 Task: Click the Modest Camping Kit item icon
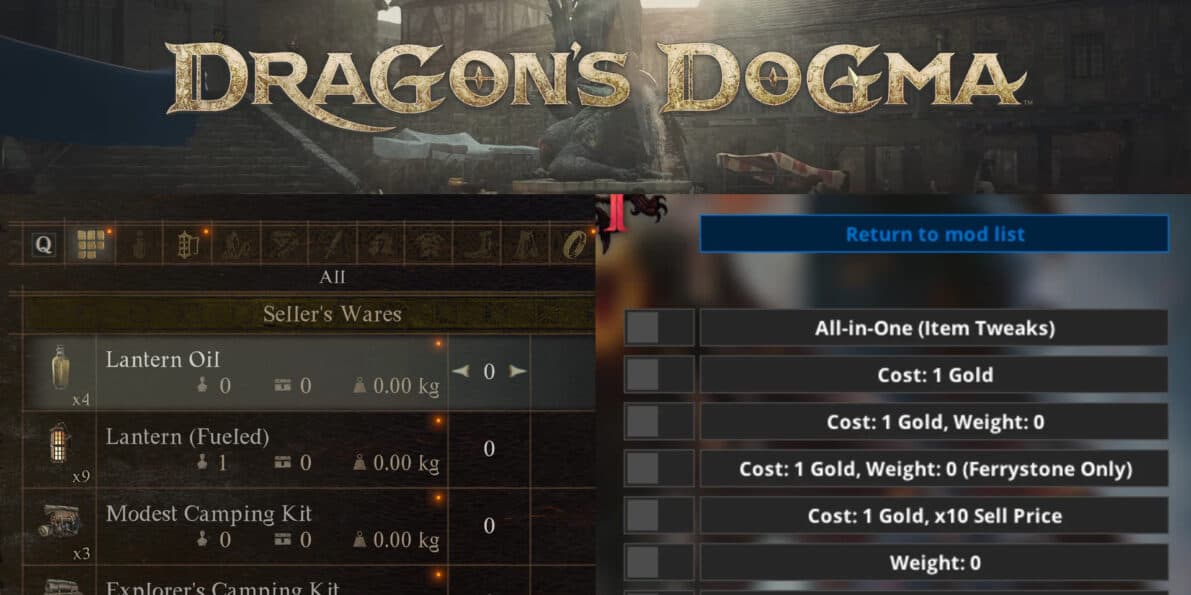pyautogui.click(x=59, y=522)
